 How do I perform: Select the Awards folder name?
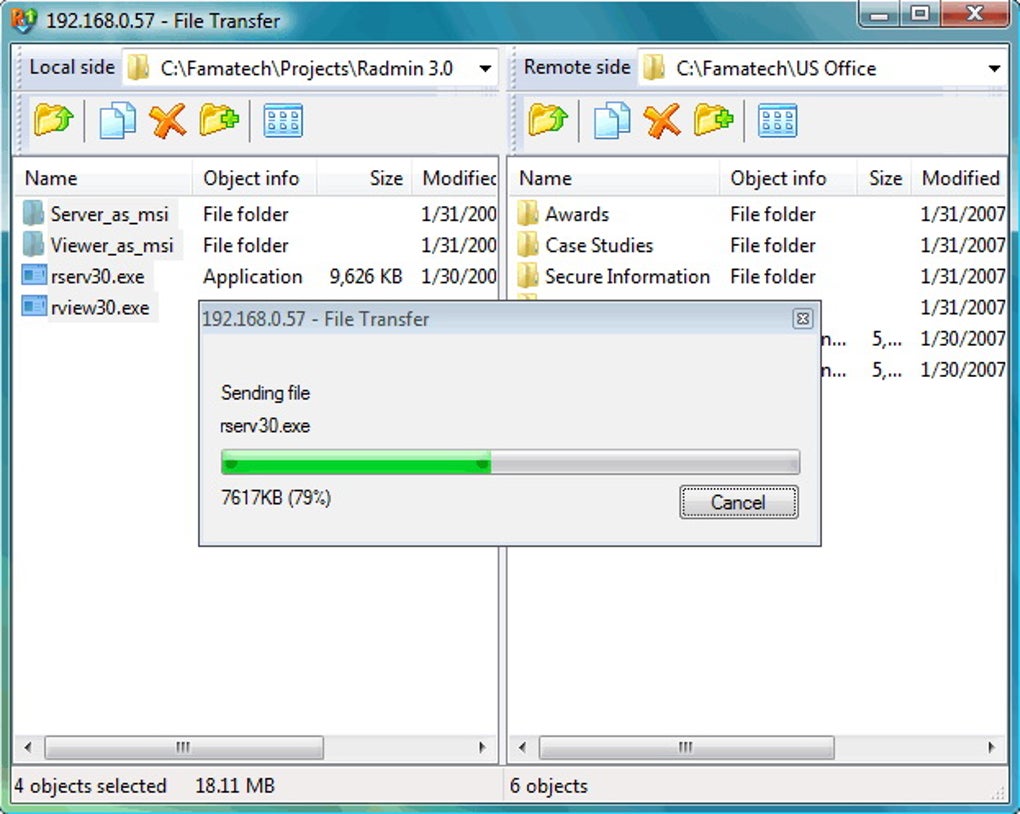[x=577, y=214]
